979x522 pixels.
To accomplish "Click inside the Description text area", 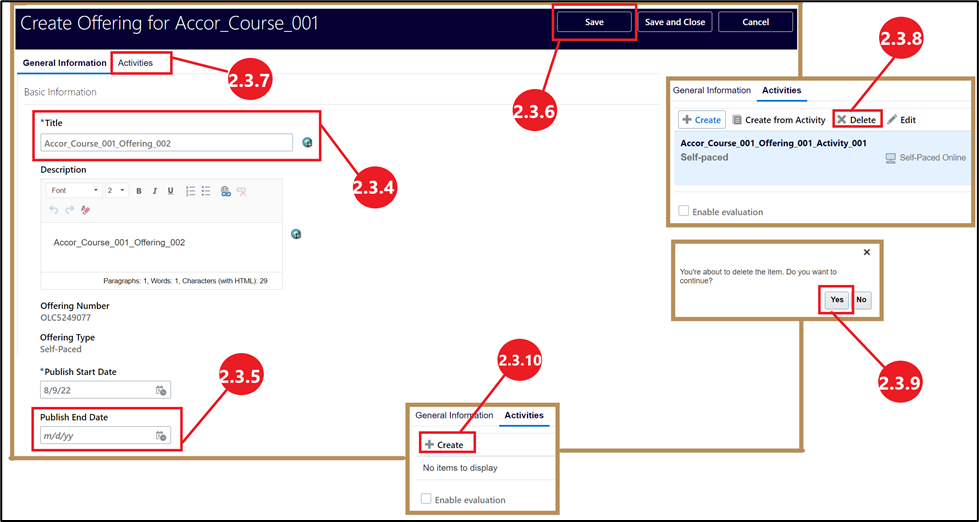I will 161,247.
